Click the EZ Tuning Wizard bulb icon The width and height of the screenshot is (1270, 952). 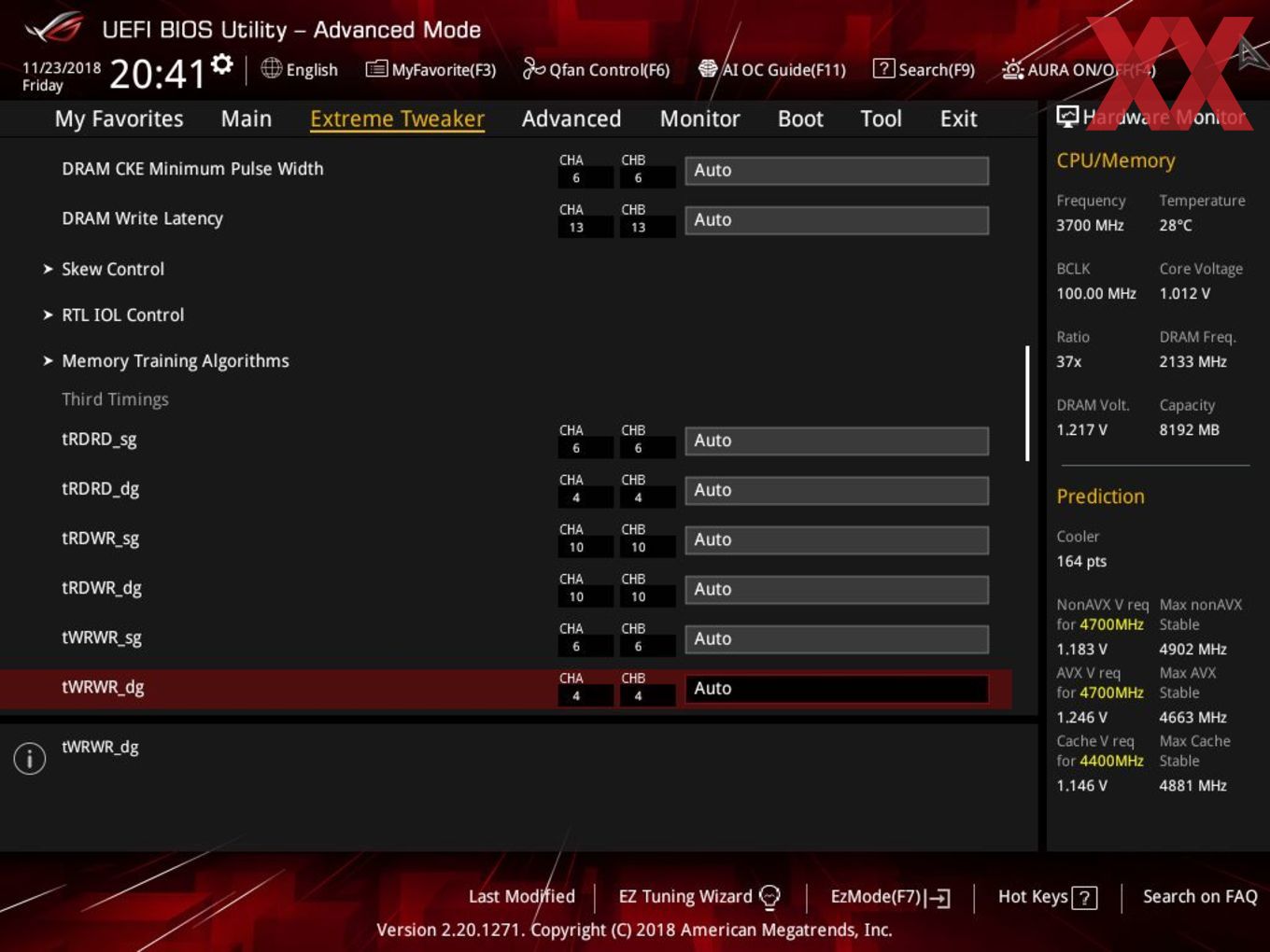pos(769,897)
